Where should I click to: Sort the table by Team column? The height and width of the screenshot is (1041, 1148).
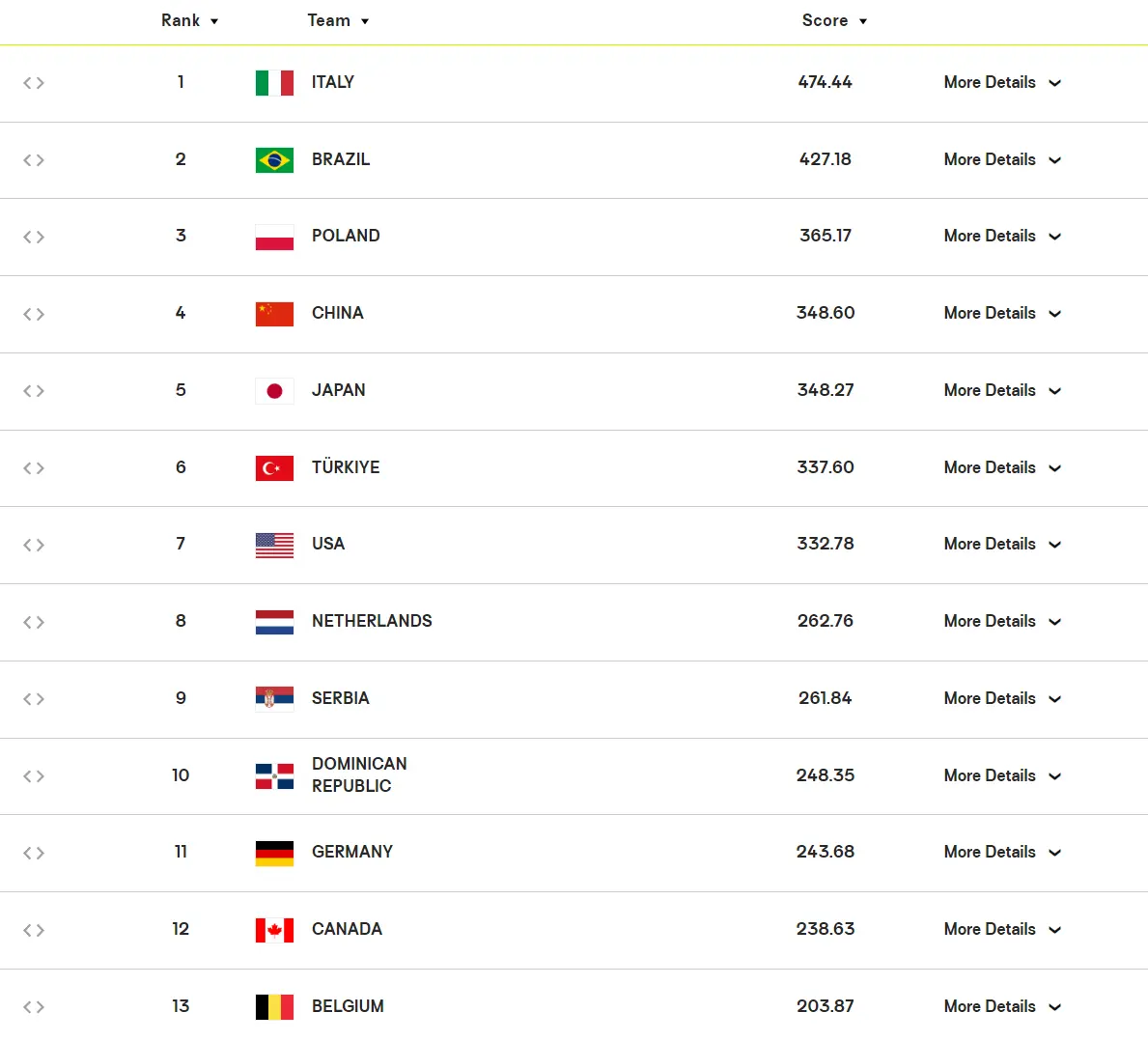[x=338, y=20]
